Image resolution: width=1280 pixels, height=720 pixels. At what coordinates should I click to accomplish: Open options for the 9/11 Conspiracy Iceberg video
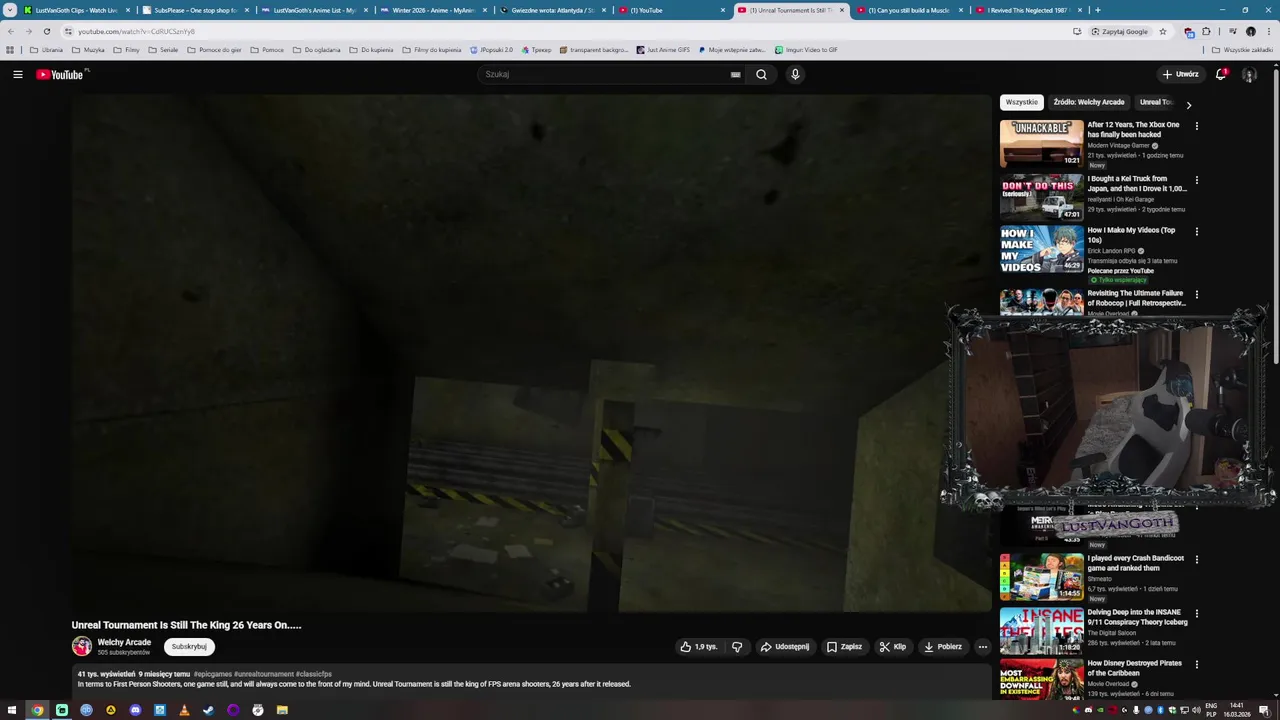coord(1196,613)
